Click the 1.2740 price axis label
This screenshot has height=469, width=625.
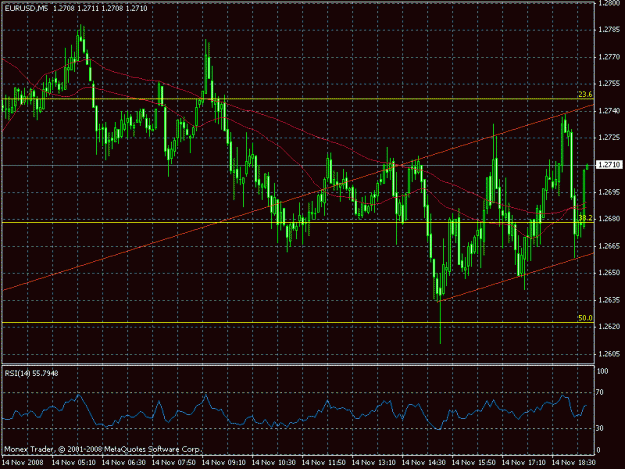pos(609,111)
